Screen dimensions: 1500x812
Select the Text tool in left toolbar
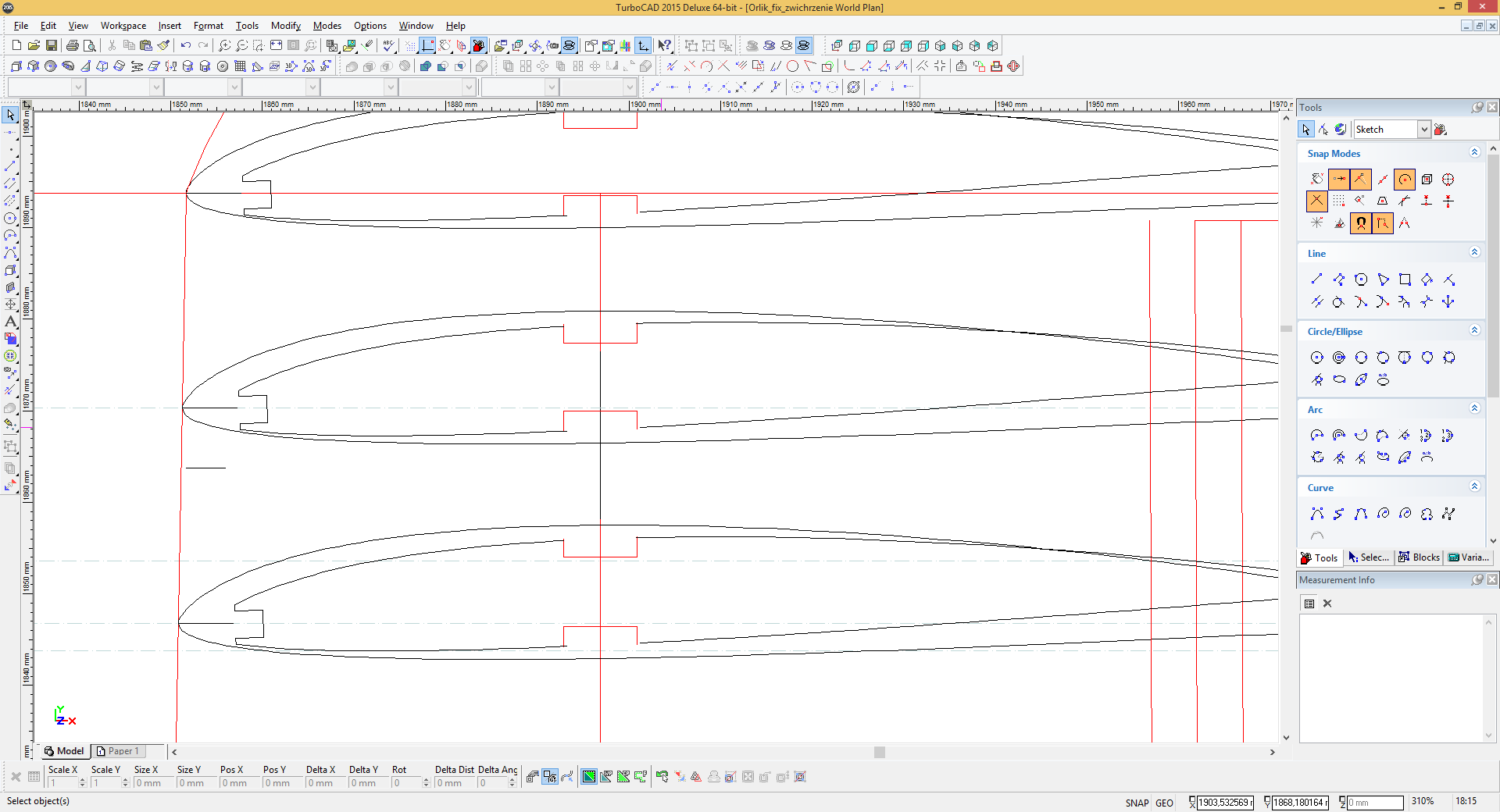10,322
